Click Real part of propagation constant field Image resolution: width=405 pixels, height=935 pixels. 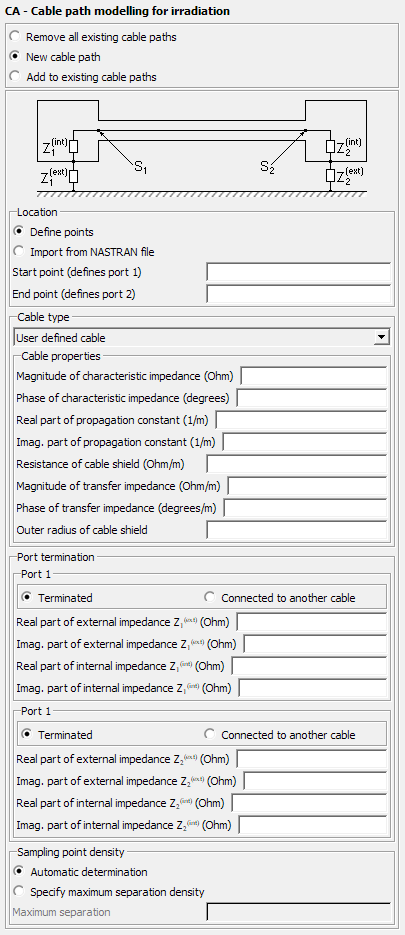pyautogui.click(x=301, y=420)
